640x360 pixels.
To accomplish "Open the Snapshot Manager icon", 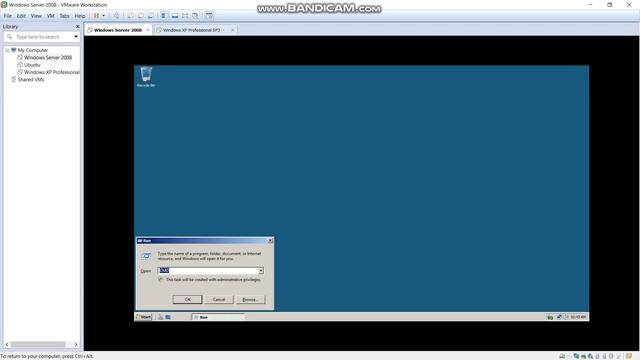I will click(151, 16).
